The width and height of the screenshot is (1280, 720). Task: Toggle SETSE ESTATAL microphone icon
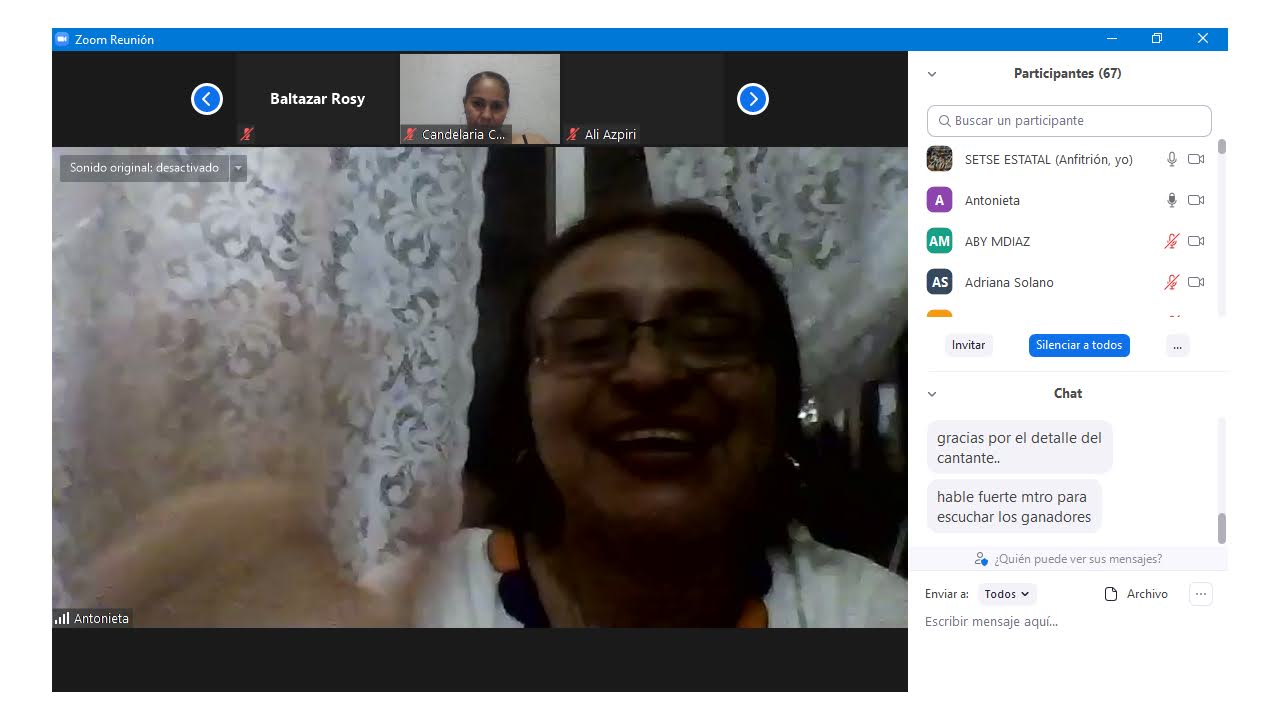[1172, 159]
